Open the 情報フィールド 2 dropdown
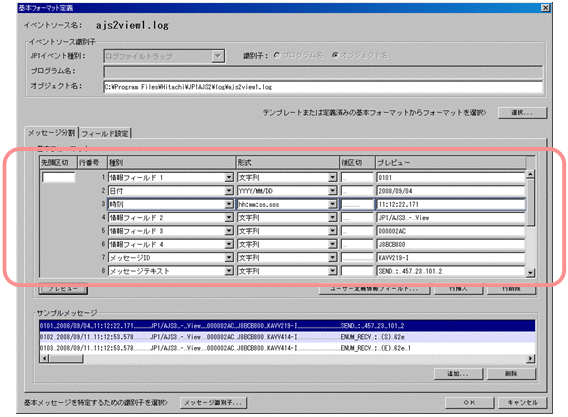This screenshot has width=568, height=417. 229,218
